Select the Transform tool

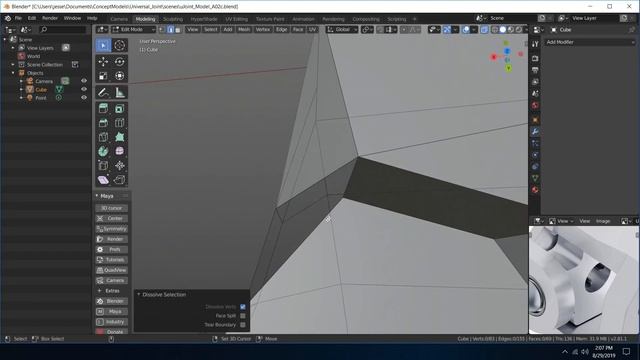[120, 76]
